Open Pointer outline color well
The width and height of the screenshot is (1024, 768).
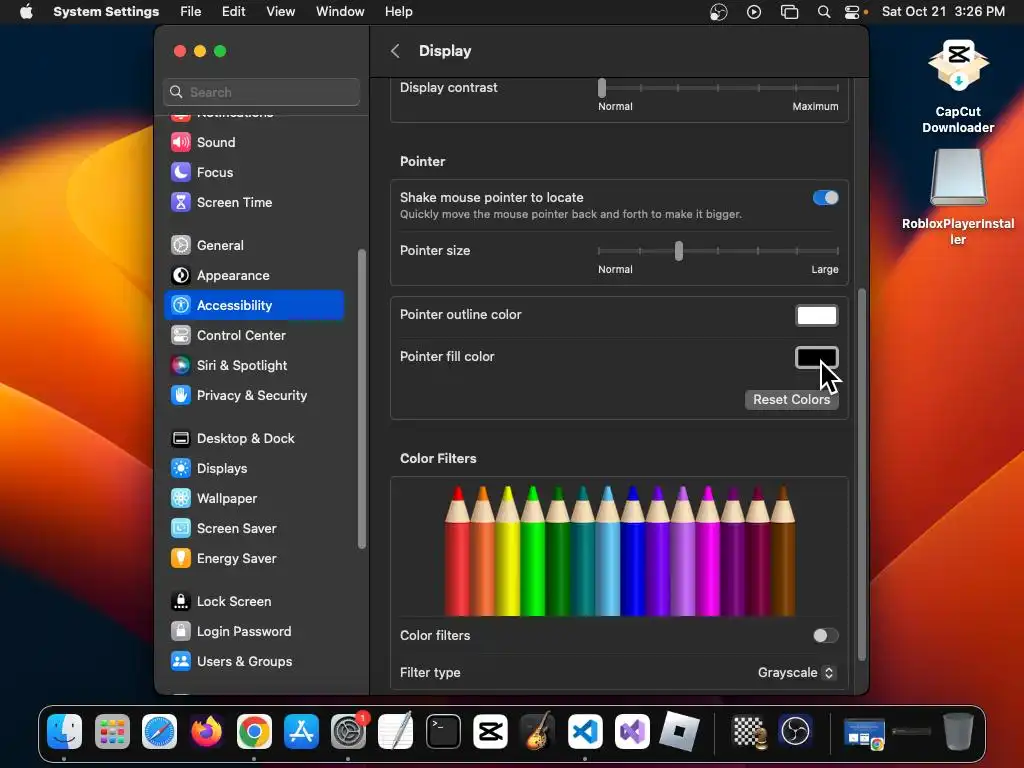tap(816, 315)
